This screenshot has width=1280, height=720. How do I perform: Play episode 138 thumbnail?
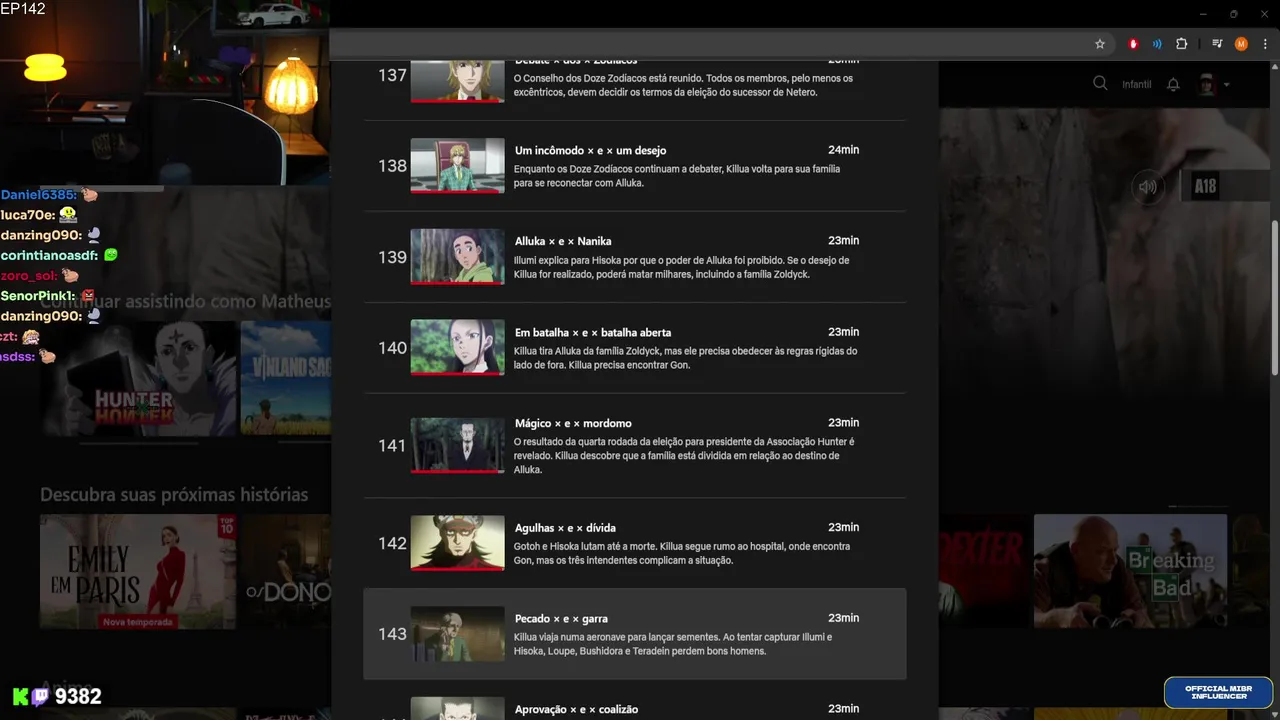457,166
